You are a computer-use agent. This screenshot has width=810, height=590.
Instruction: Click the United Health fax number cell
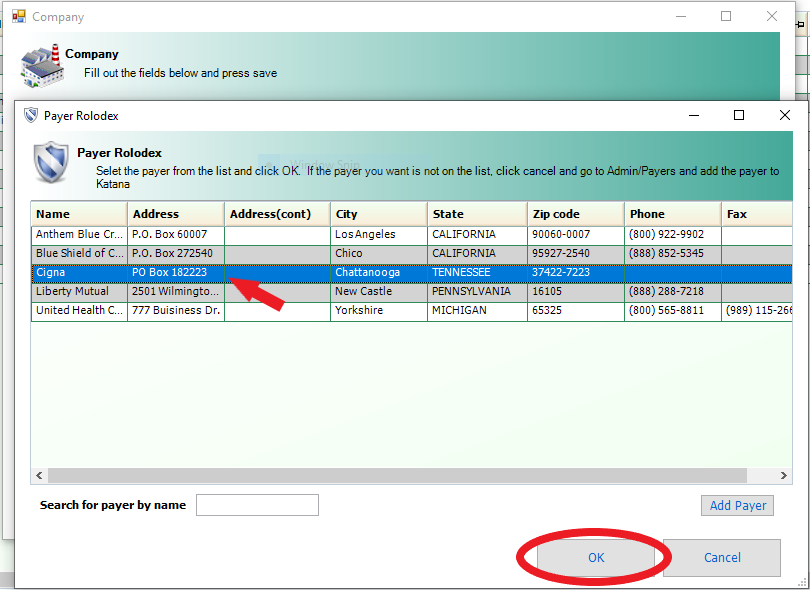[757, 310]
